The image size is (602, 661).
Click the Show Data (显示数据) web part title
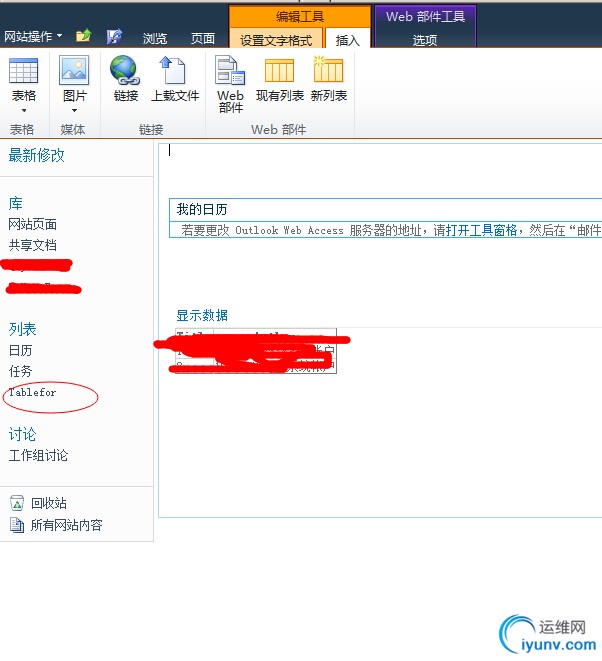[x=202, y=315]
